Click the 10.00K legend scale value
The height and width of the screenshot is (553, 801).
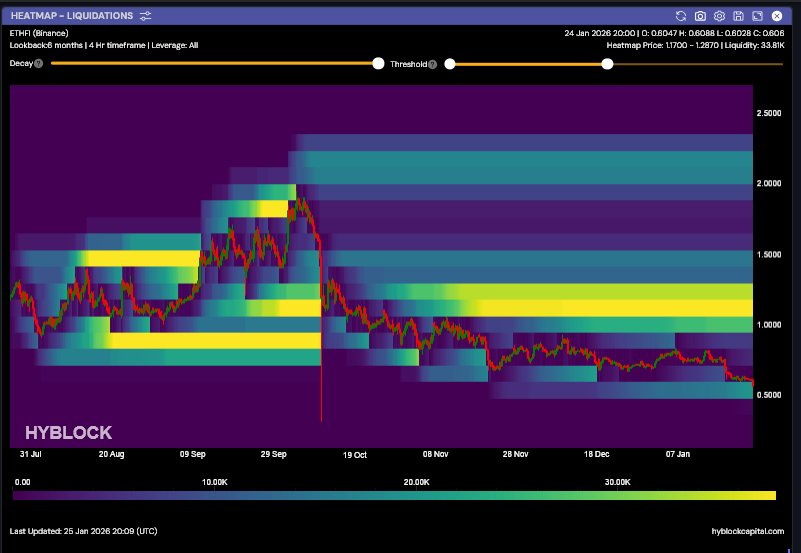(215, 482)
